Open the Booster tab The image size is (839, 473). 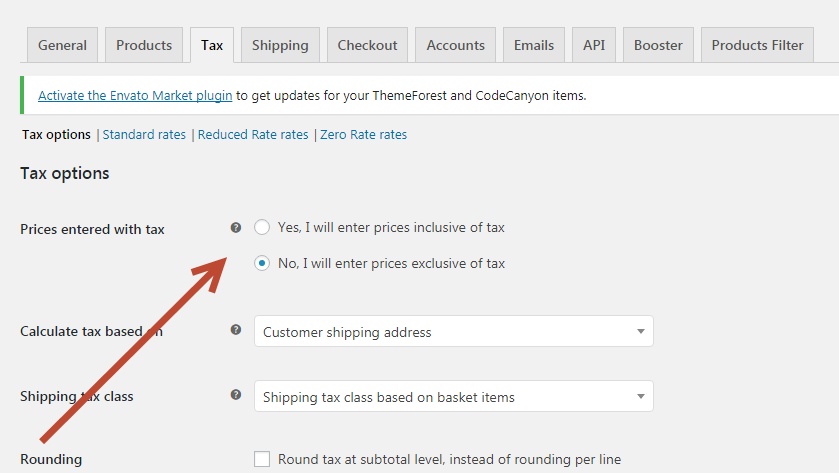tap(658, 45)
